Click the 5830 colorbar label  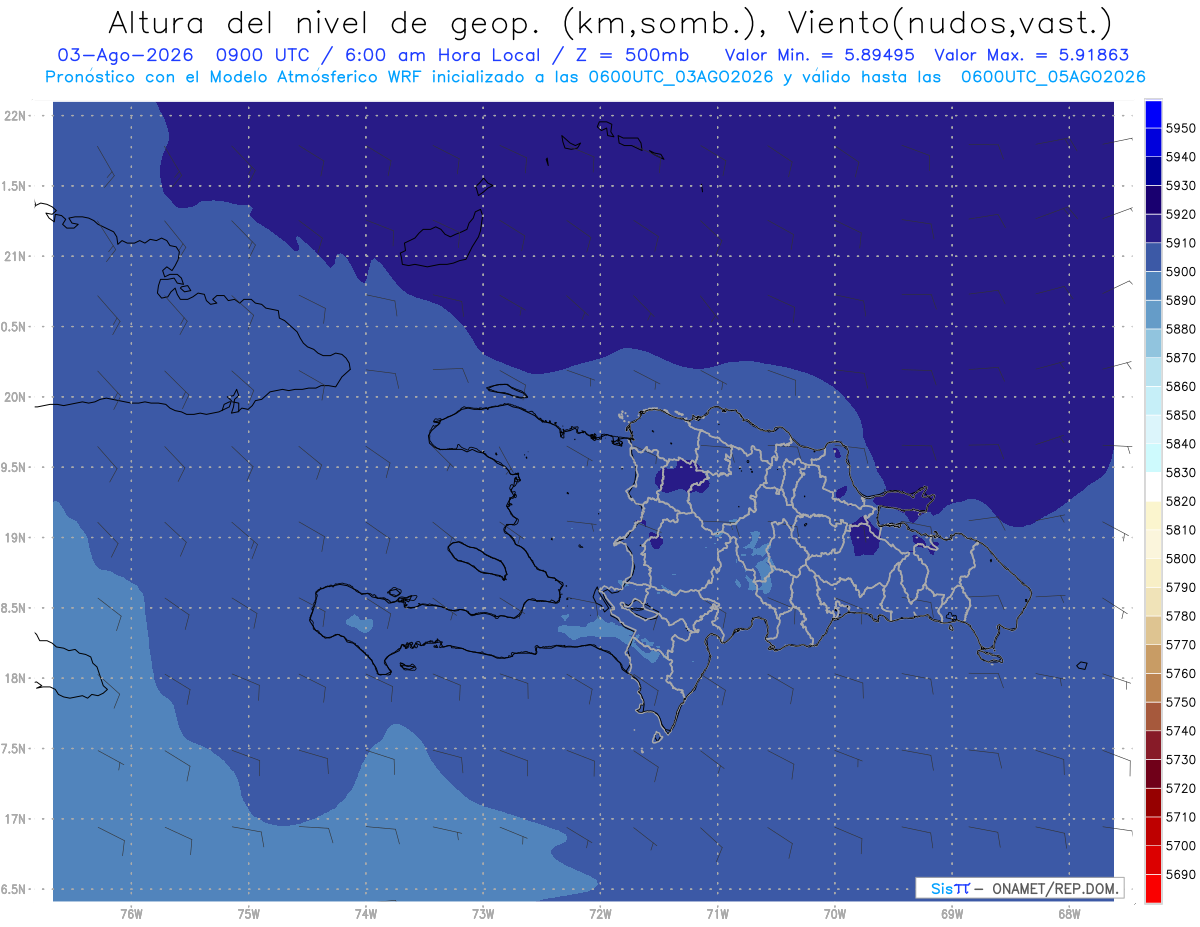click(x=1180, y=472)
